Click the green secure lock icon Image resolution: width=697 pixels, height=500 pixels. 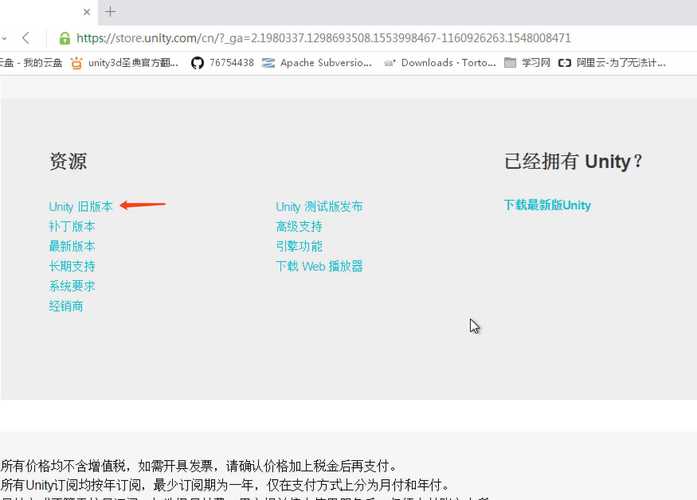point(65,38)
